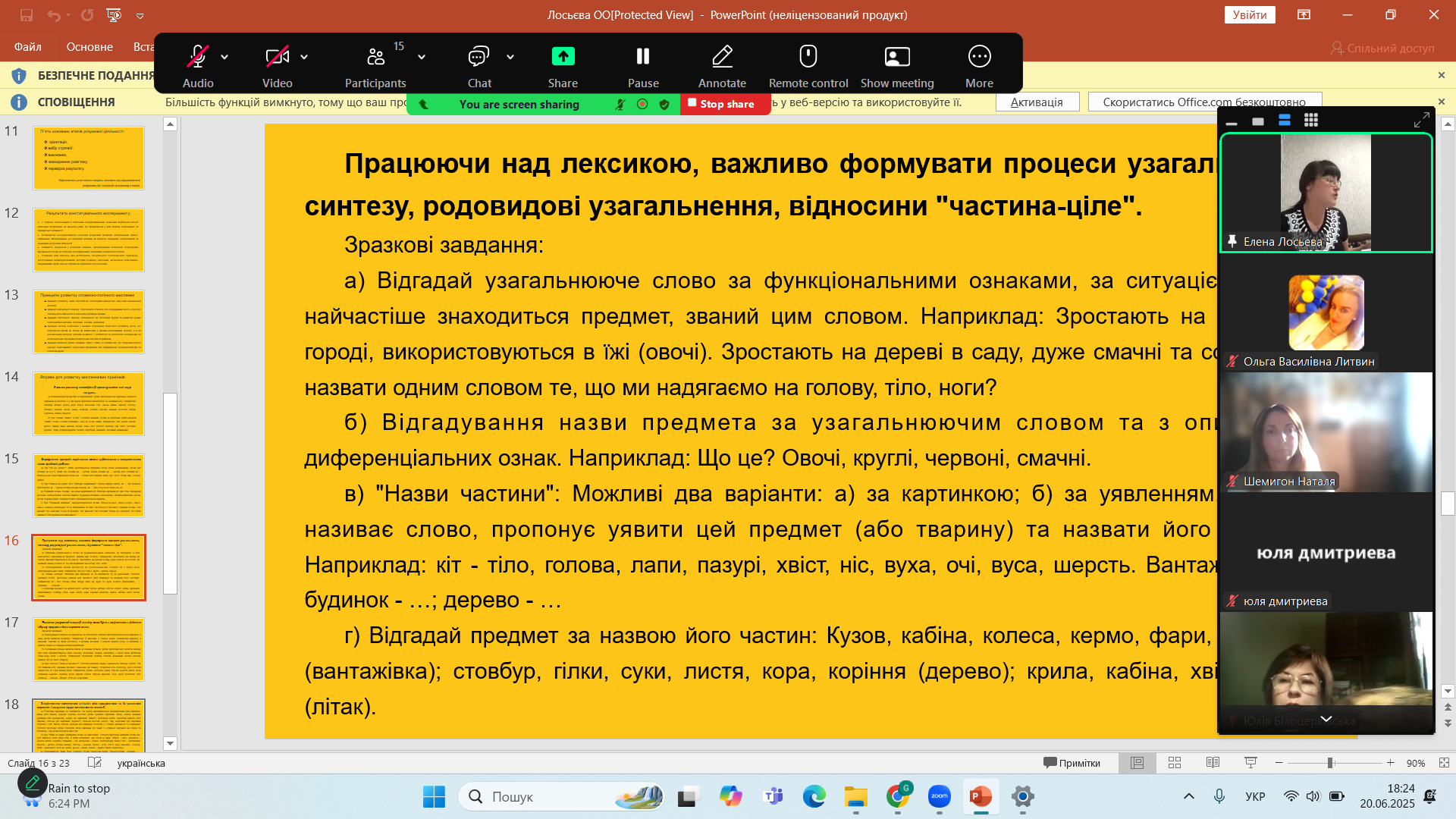
Task: Click Show meeting icon
Action: coord(897,57)
